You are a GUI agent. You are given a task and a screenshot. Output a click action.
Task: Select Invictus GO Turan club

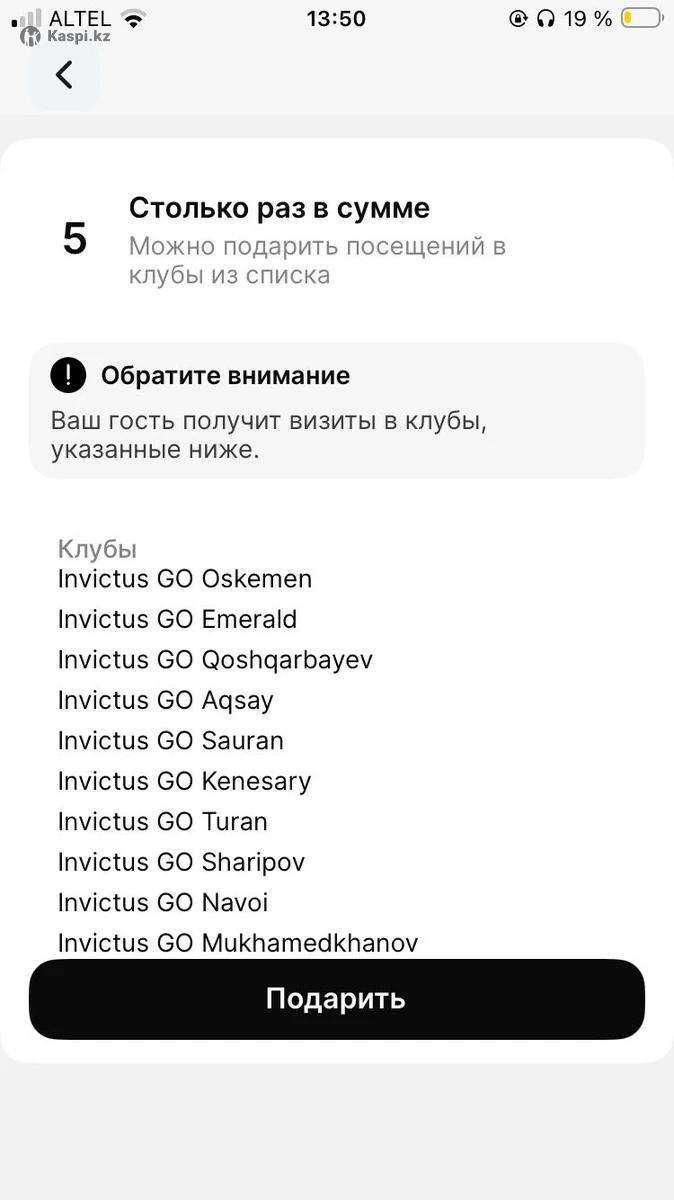[x=163, y=822]
